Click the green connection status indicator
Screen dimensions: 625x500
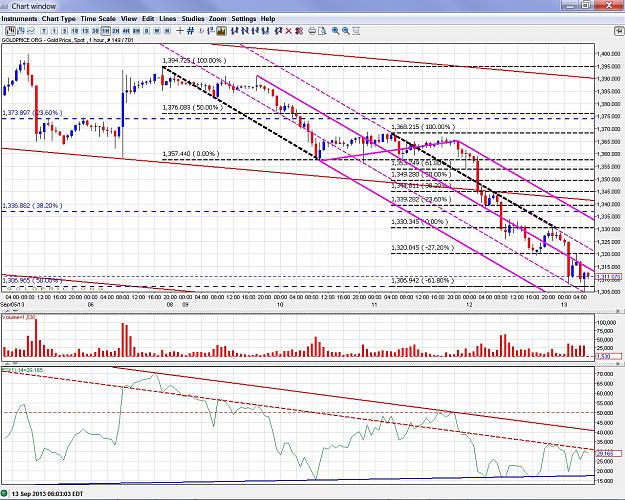coord(4,493)
